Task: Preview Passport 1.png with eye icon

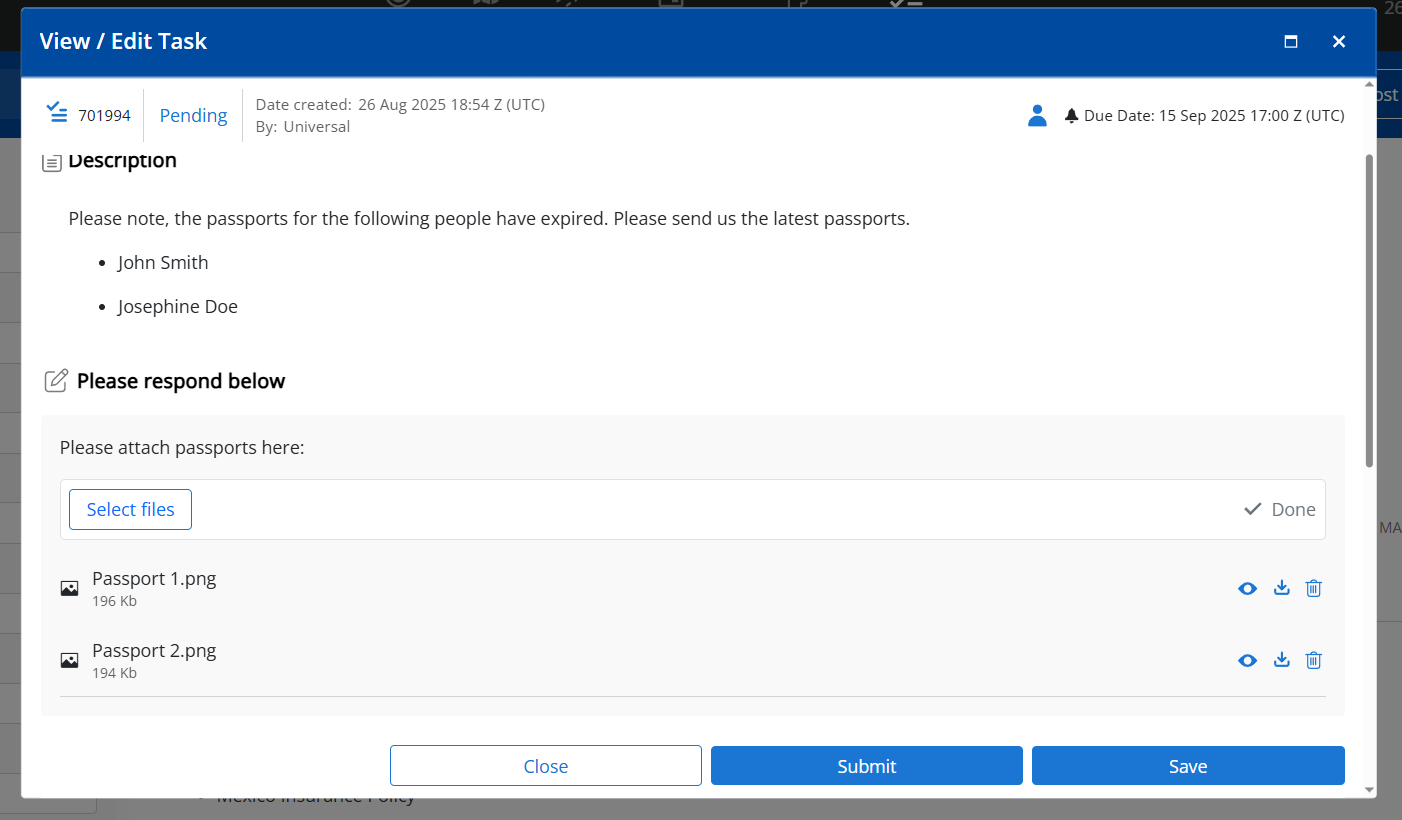Action: [1247, 588]
